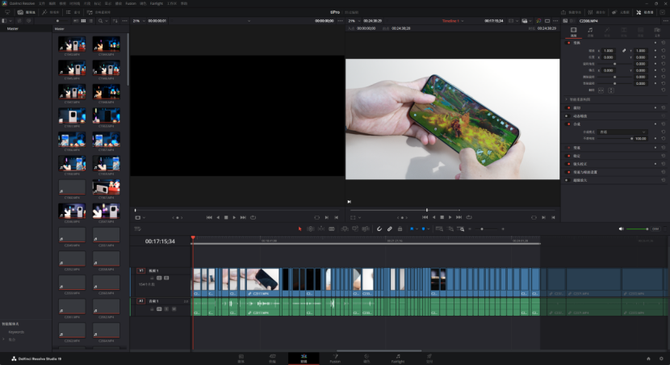Click the Insert clip icon

click(x=344, y=229)
